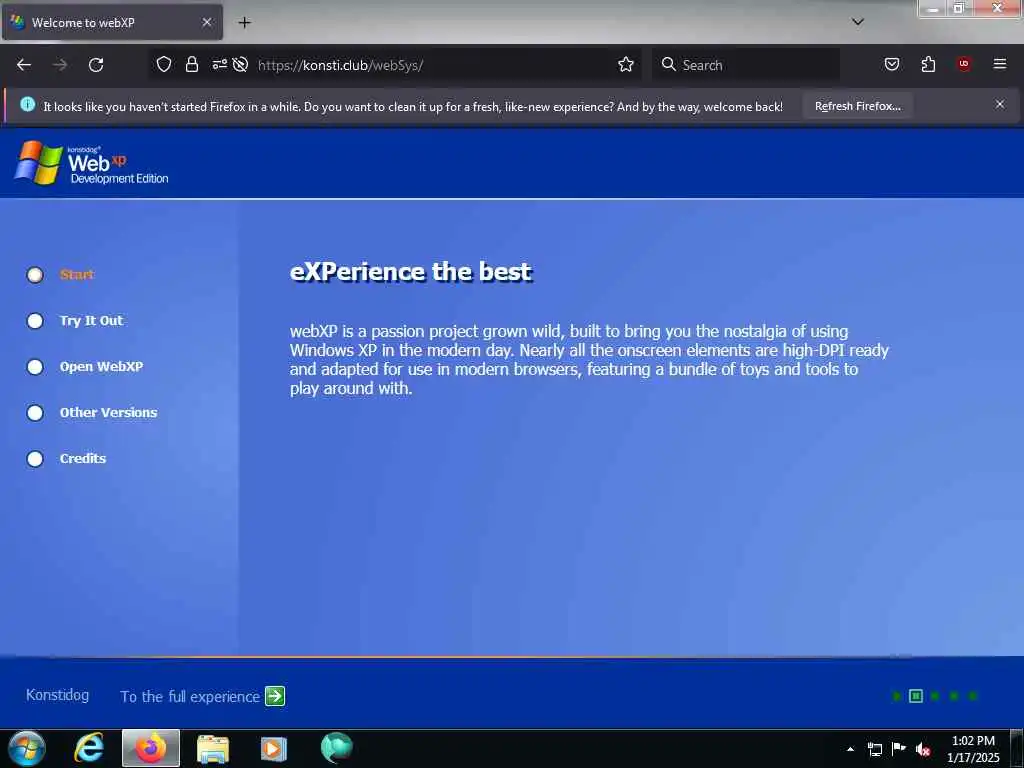Open the Windows Start orb
The image size is (1024, 768).
click(x=27, y=748)
